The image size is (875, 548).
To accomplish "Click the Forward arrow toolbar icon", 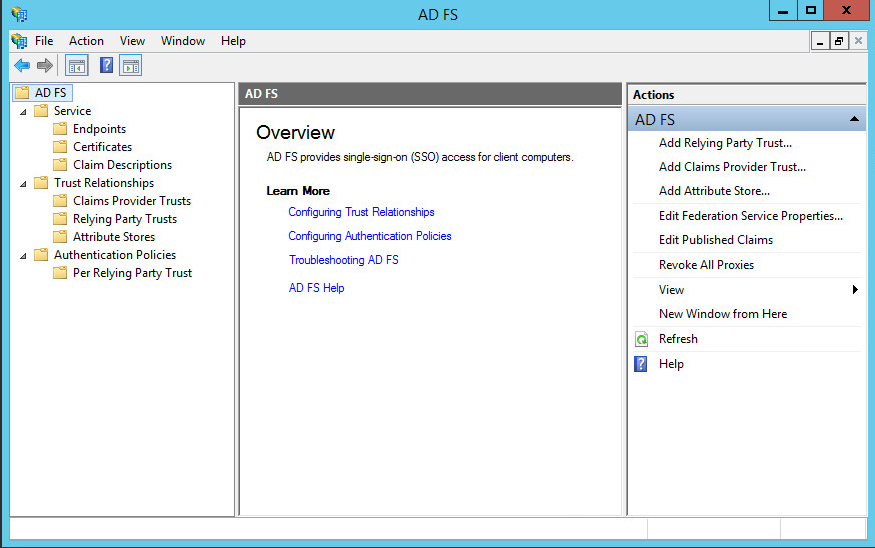I will (x=45, y=66).
